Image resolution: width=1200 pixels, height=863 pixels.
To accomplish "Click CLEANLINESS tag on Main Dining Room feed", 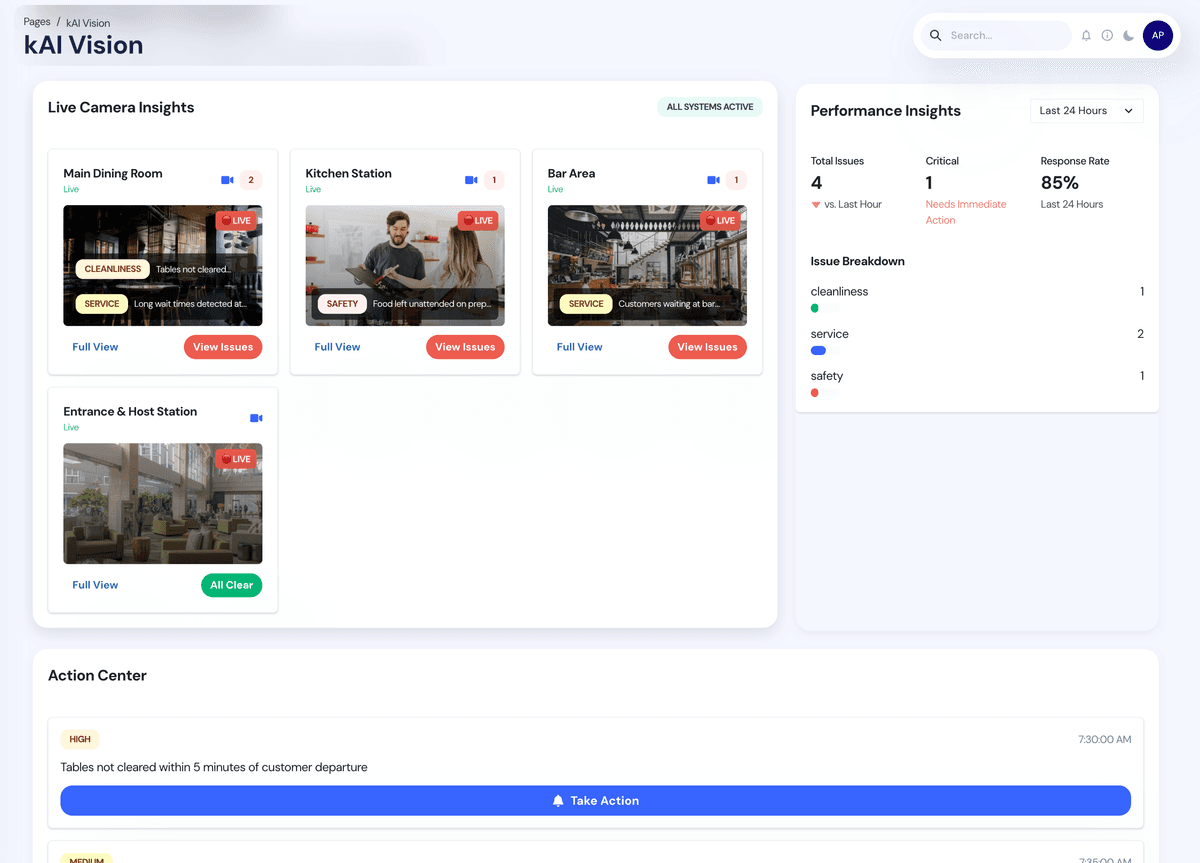I will click(112, 269).
